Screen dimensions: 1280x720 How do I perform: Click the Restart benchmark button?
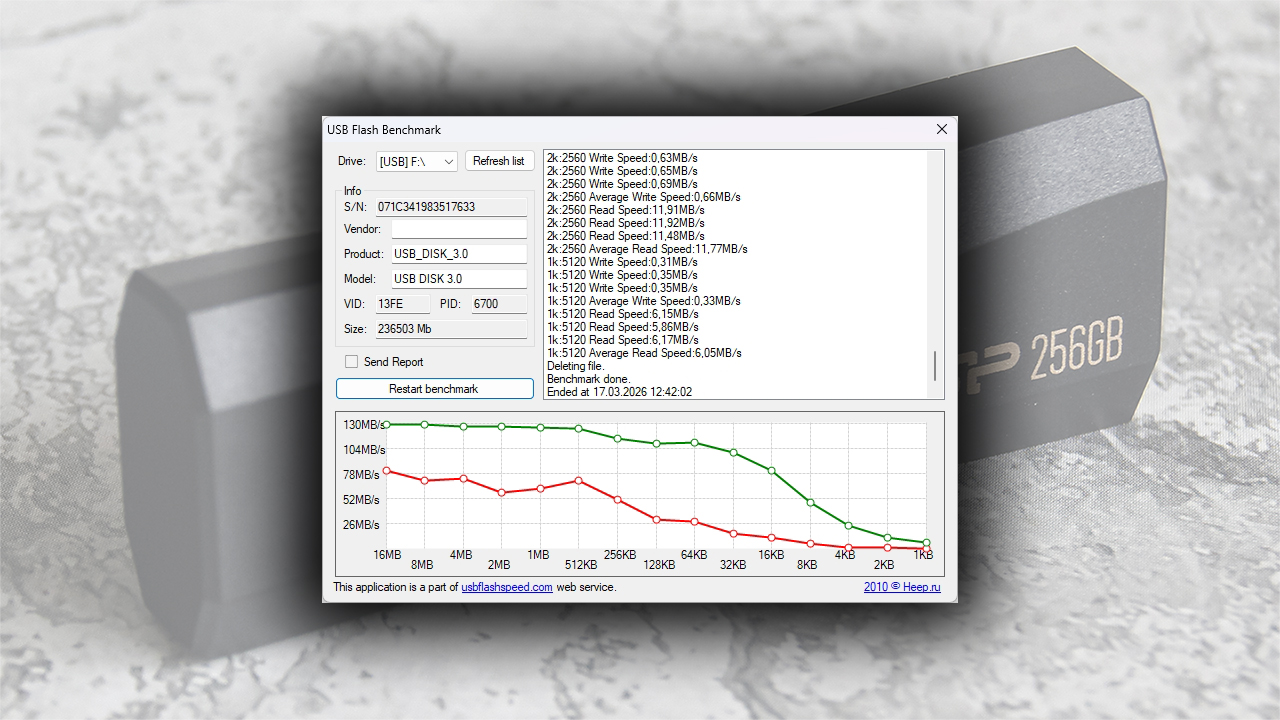click(434, 389)
